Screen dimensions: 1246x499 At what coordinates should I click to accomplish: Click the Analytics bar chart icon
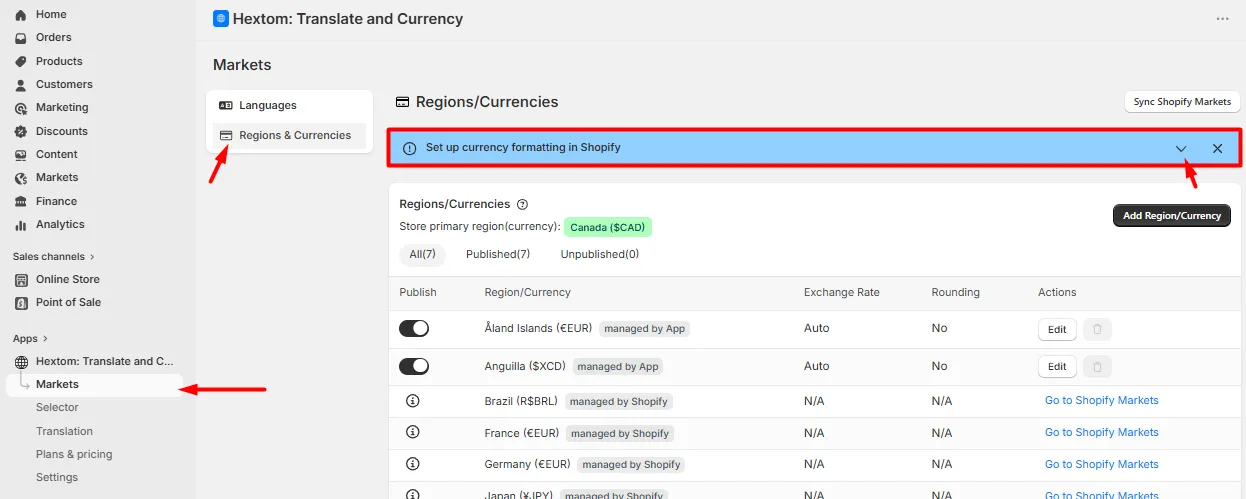point(21,225)
